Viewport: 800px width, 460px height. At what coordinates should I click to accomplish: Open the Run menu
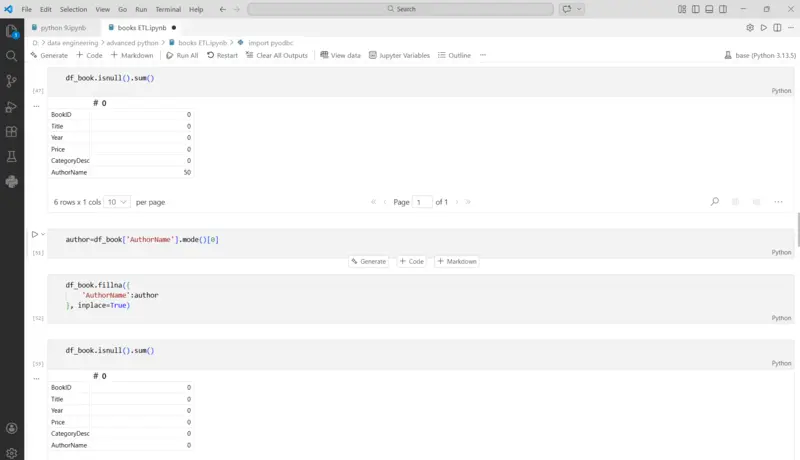coord(141,9)
